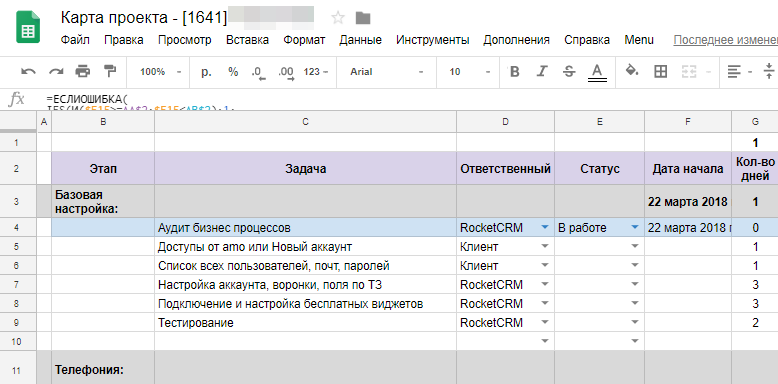Open the Правка menu
This screenshot has width=778, height=384.
tap(124, 40)
